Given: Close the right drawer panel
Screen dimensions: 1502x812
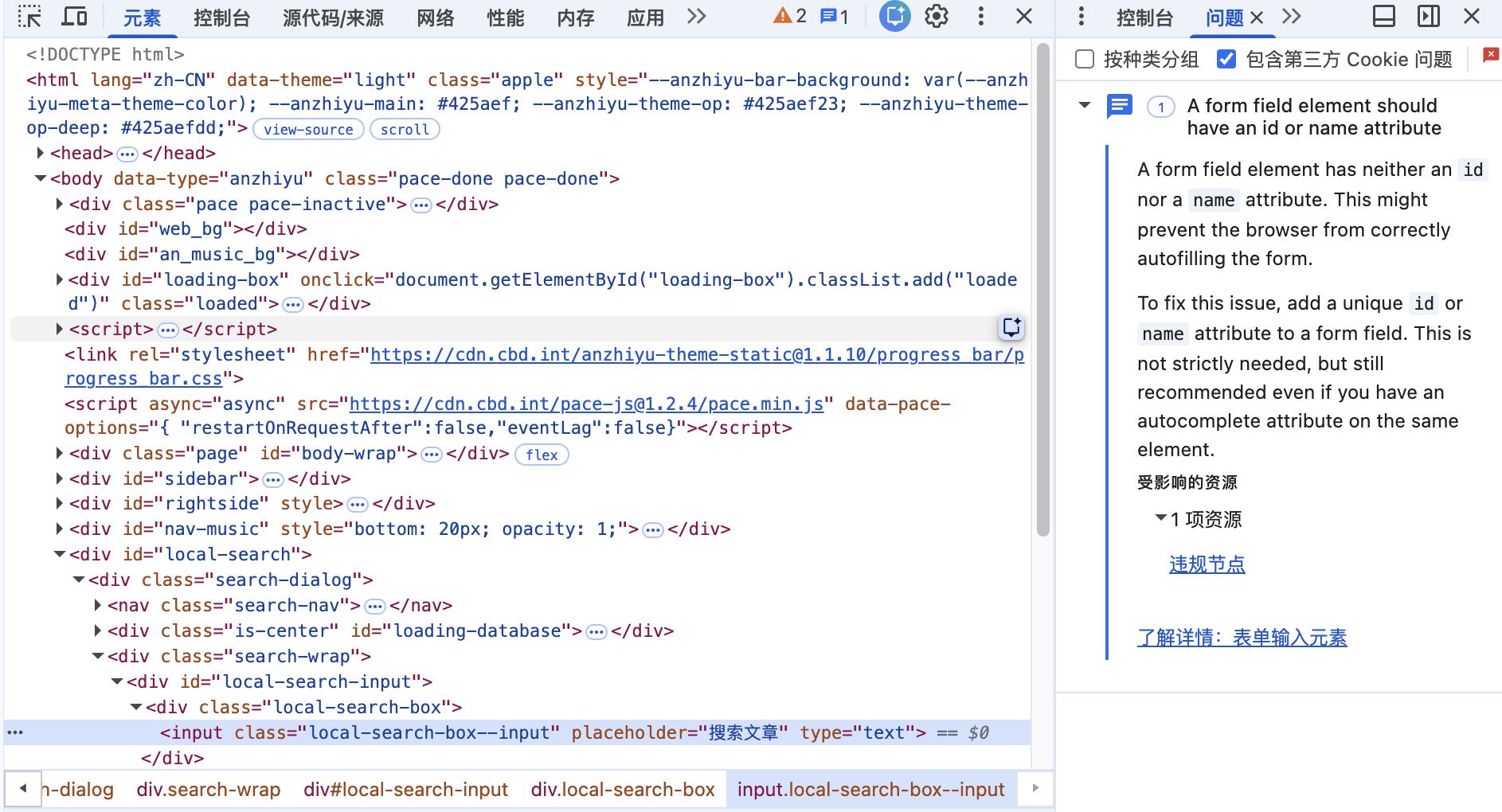Looking at the screenshot, I should point(1472,17).
